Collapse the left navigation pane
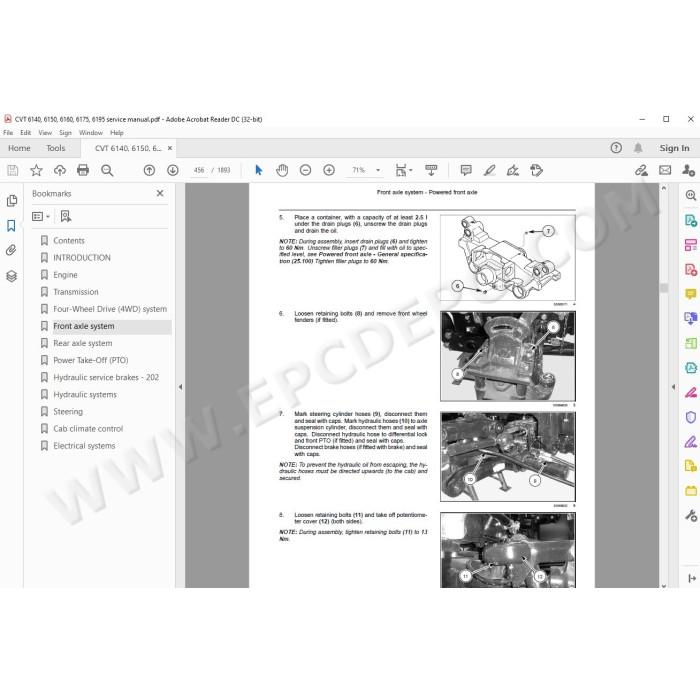 (180, 387)
